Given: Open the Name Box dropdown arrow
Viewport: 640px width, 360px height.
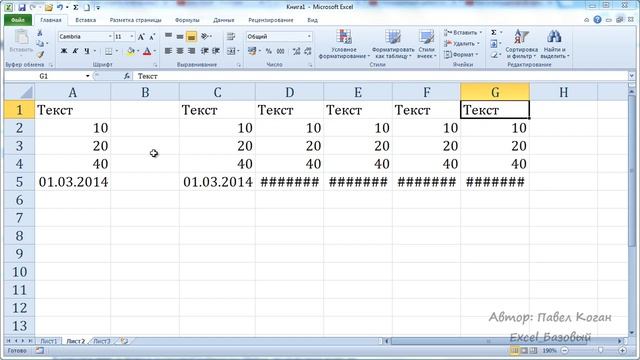Looking at the screenshot, I should pyautogui.click(x=87, y=76).
